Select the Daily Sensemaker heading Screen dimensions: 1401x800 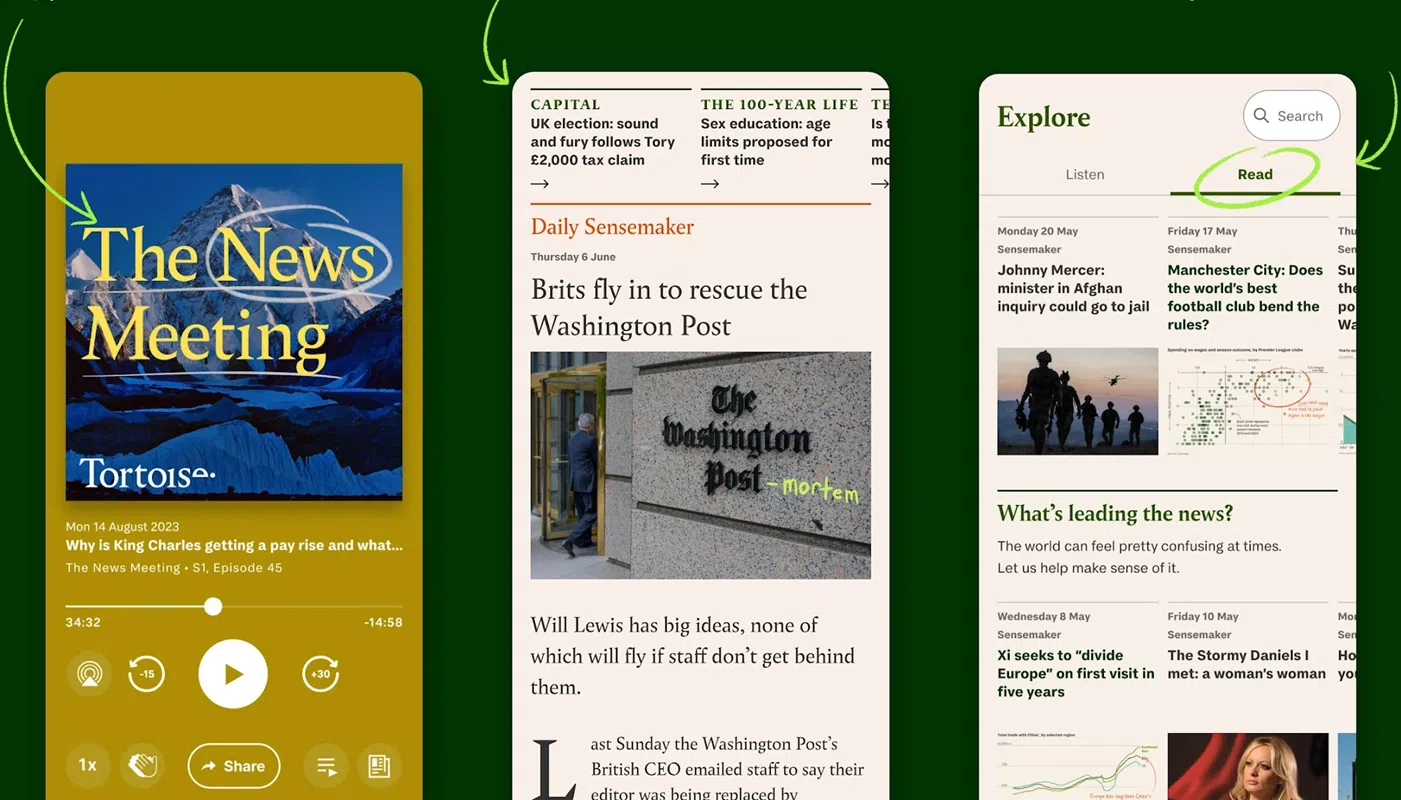[x=612, y=227]
